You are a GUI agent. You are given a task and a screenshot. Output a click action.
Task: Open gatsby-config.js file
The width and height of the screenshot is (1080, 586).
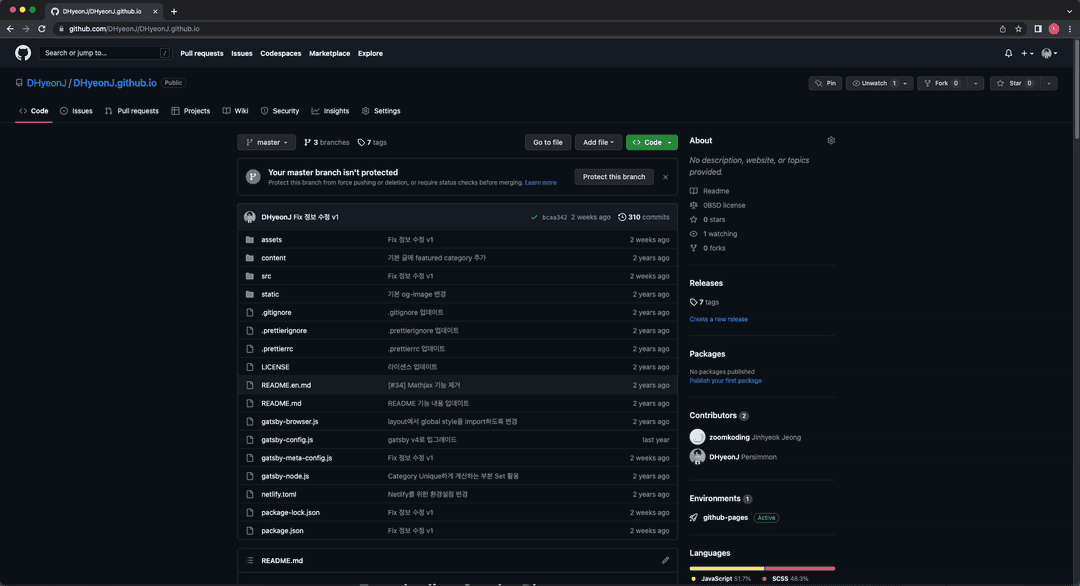287,439
